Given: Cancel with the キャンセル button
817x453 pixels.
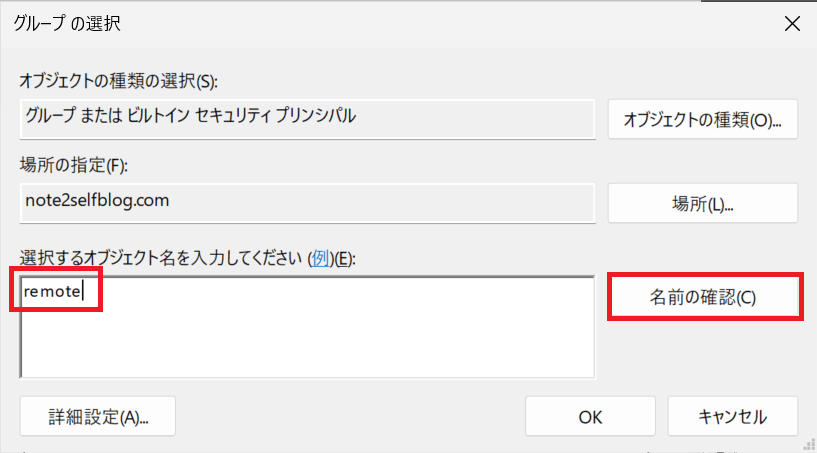Looking at the screenshot, I should pos(732,416).
